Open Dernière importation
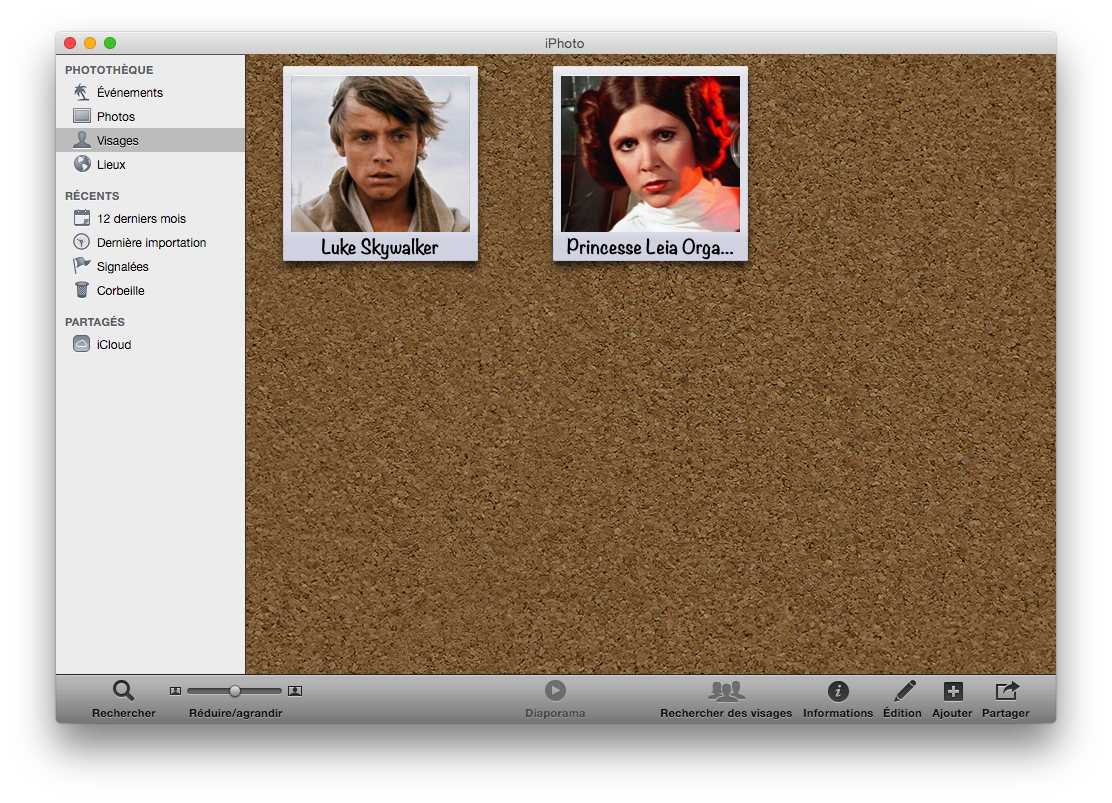This screenshot has width=1112, height=803. click(150, 243)
